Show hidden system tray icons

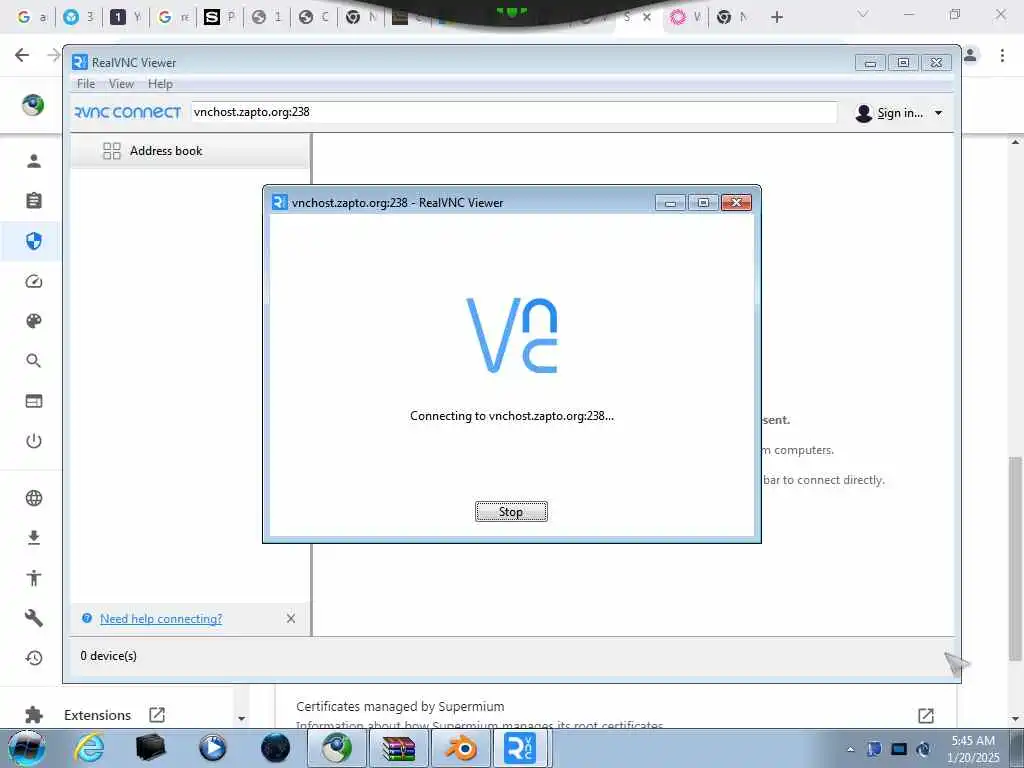click(x=850, y=749)
